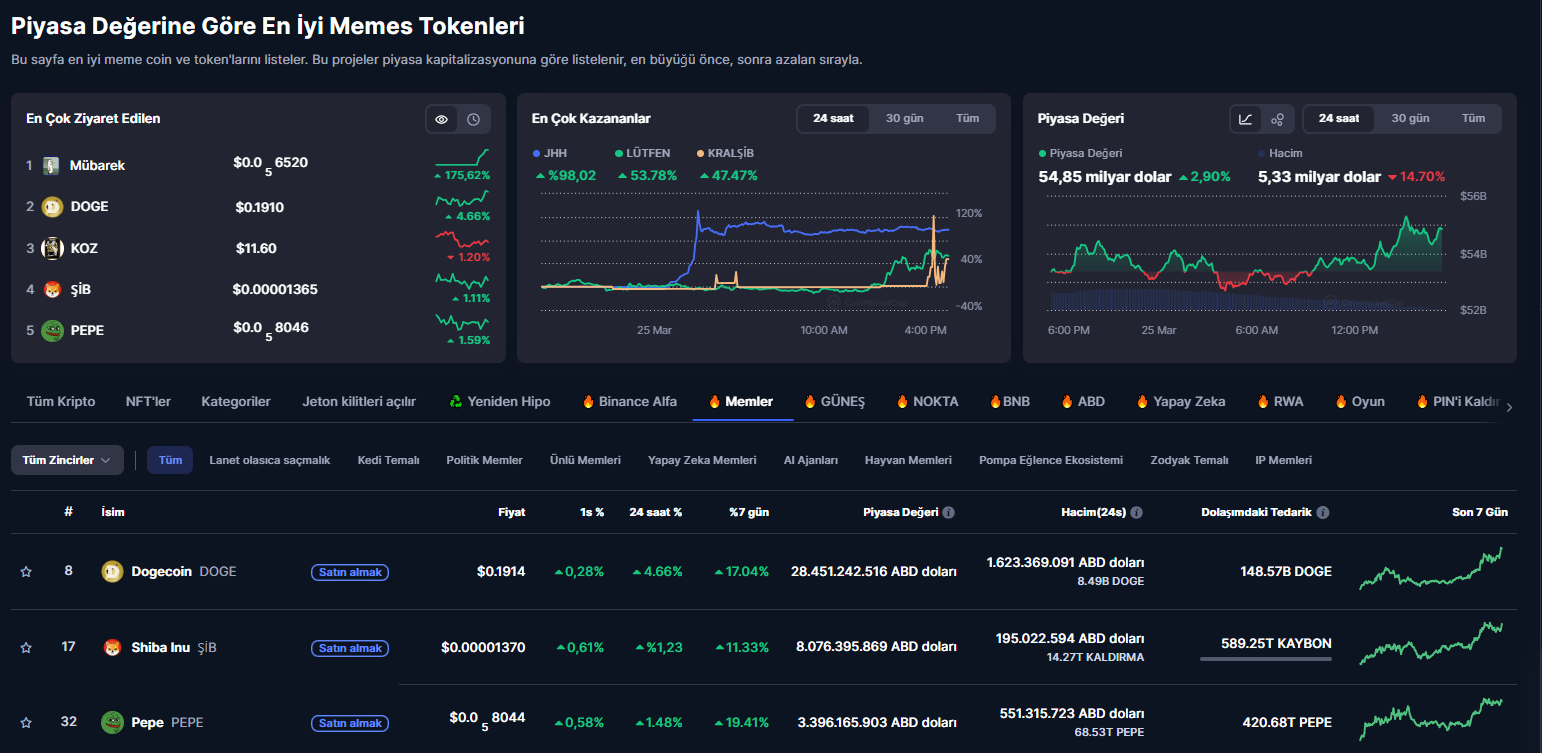Screen dimensions: 1542x753
Task: Click the Piyasa Değeri legend label in chart
Action: (x=1080, y=153)
